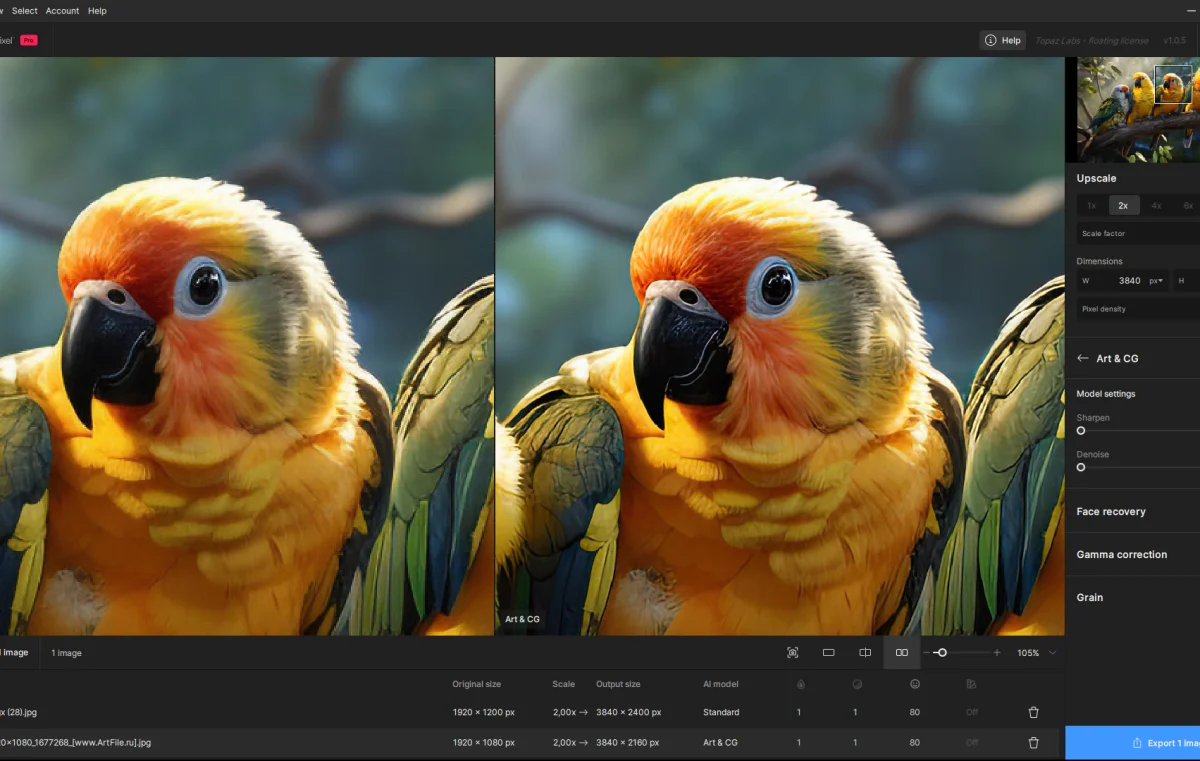
Task: Click zoom in plus icon
Action: 997,653
